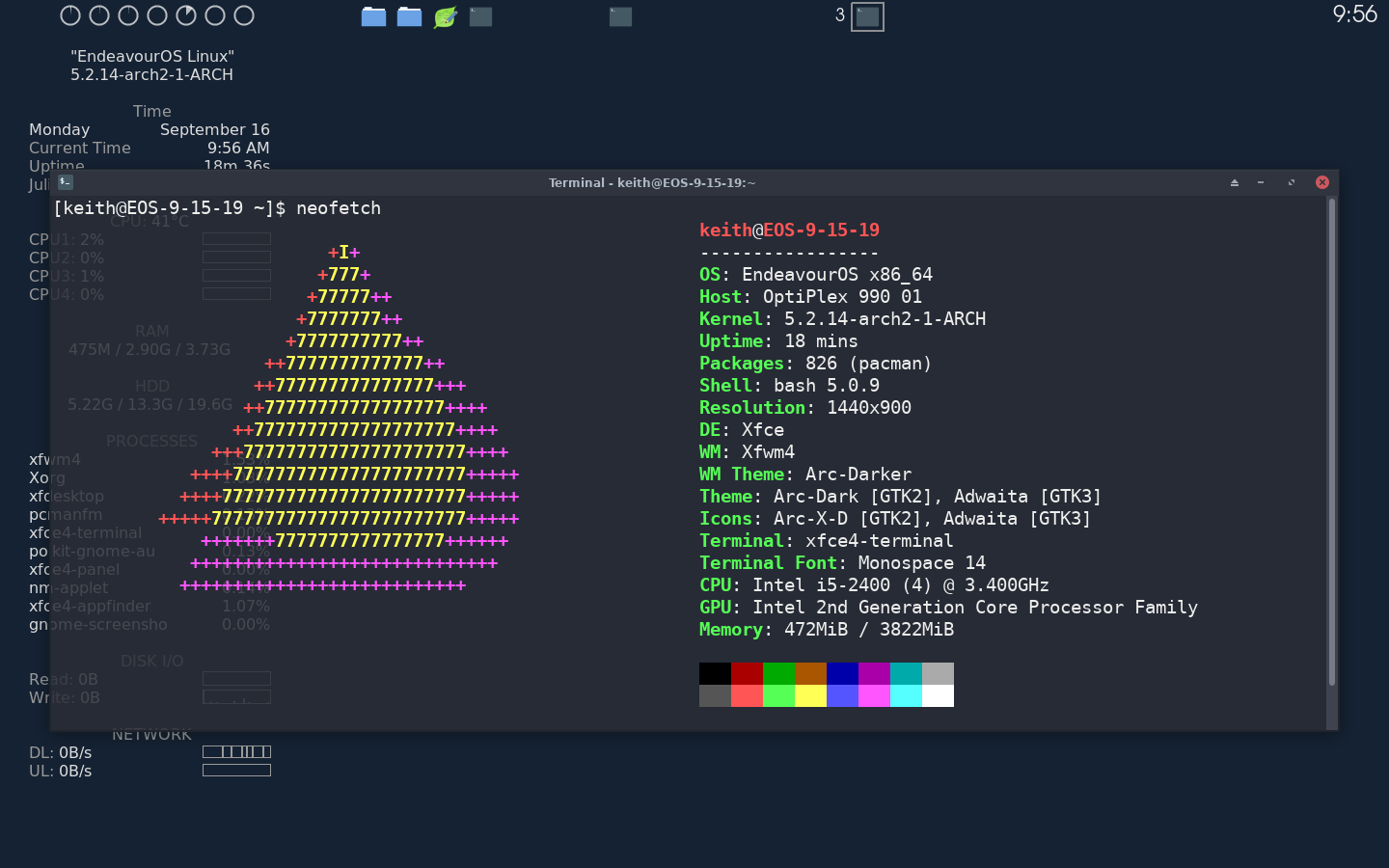The image size is (1389, 868).
Task: Click the keith@EOS-9-15-19 neofetch header
Action: tap(789, 231)
